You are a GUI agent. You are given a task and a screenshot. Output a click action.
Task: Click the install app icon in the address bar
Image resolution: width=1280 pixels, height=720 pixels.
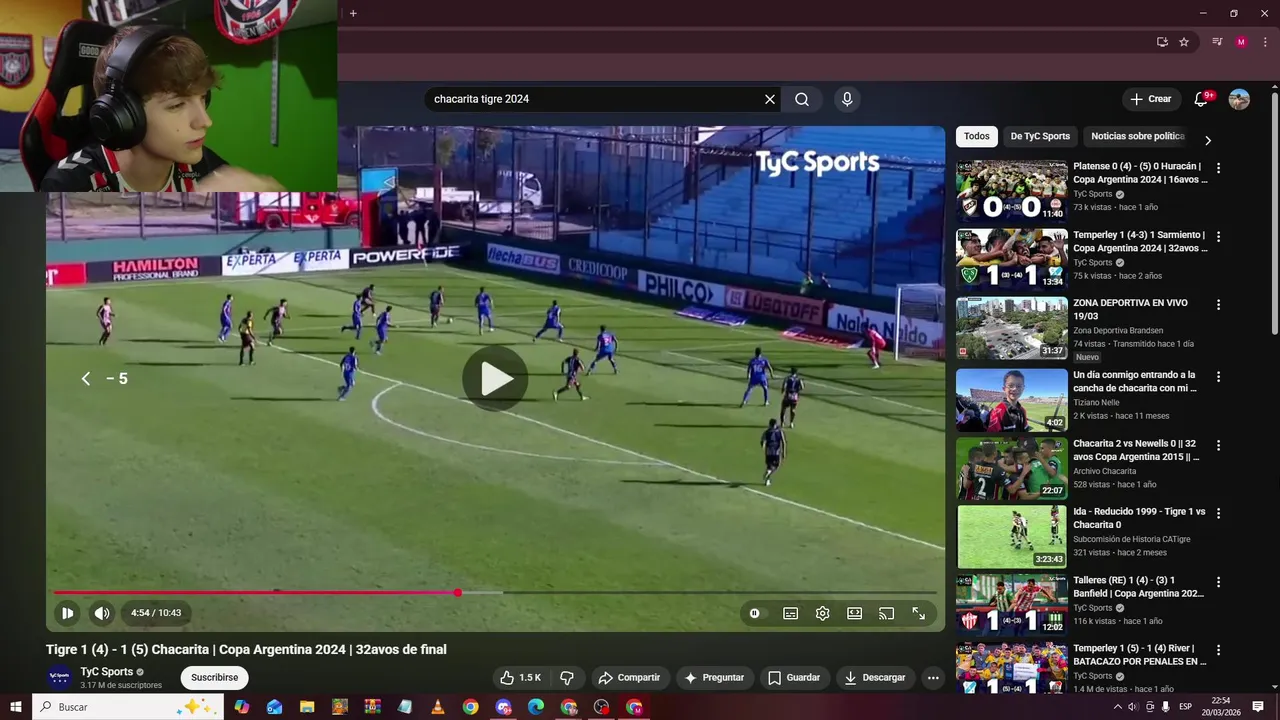[x=1162, y=42]
